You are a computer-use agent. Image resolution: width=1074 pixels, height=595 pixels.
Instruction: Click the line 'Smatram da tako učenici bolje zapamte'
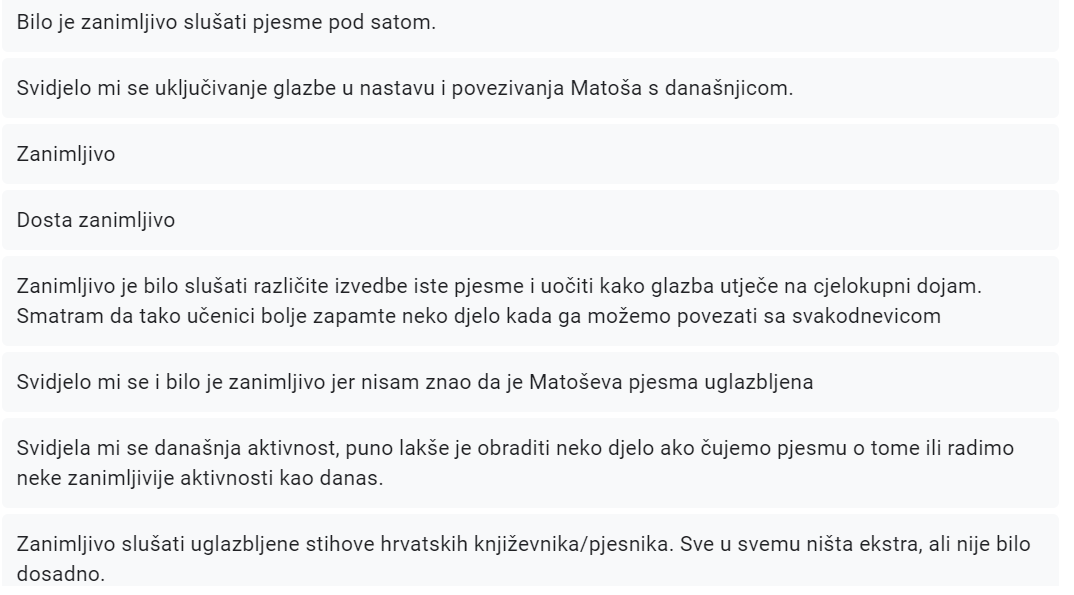point(479,316)
